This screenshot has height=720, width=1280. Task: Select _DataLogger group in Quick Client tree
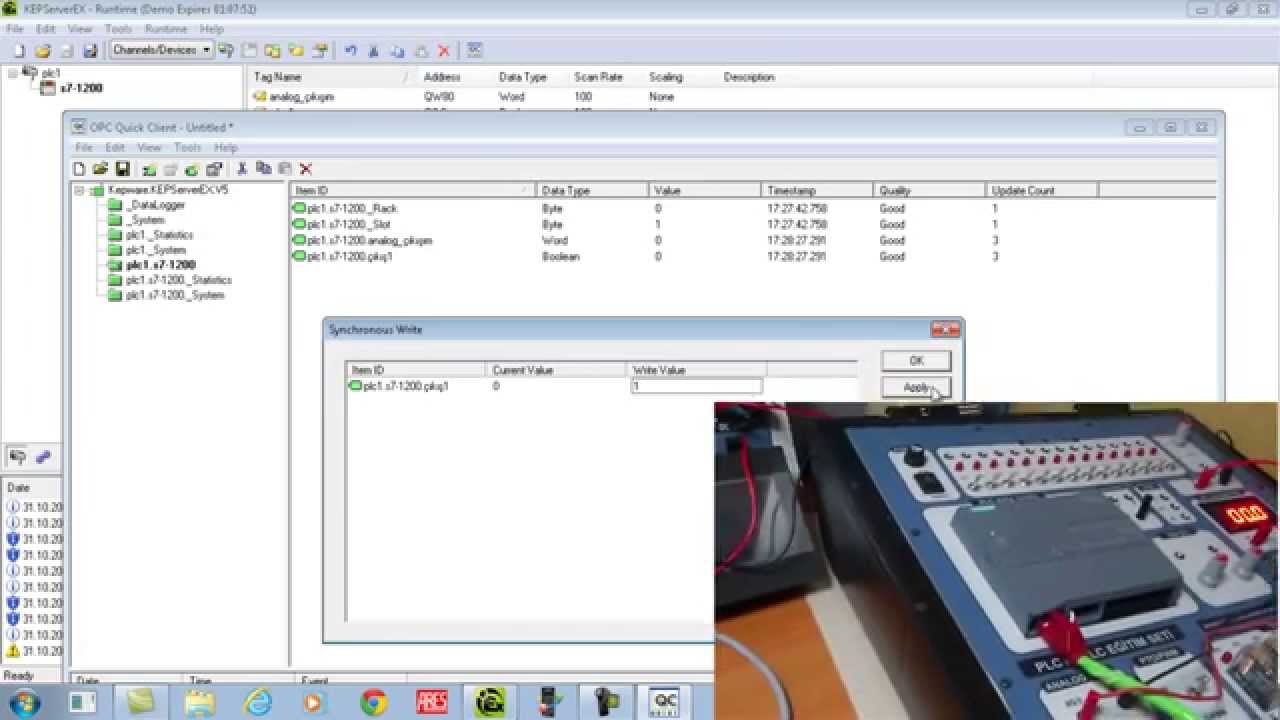(155, 205)
